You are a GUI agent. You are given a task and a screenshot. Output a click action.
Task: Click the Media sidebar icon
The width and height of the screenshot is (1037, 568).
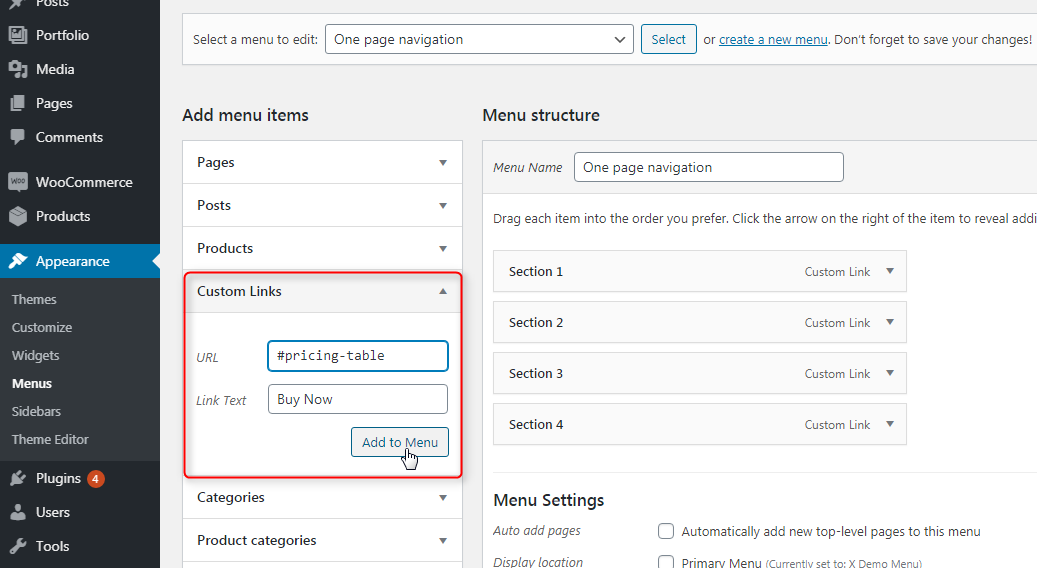18,69
